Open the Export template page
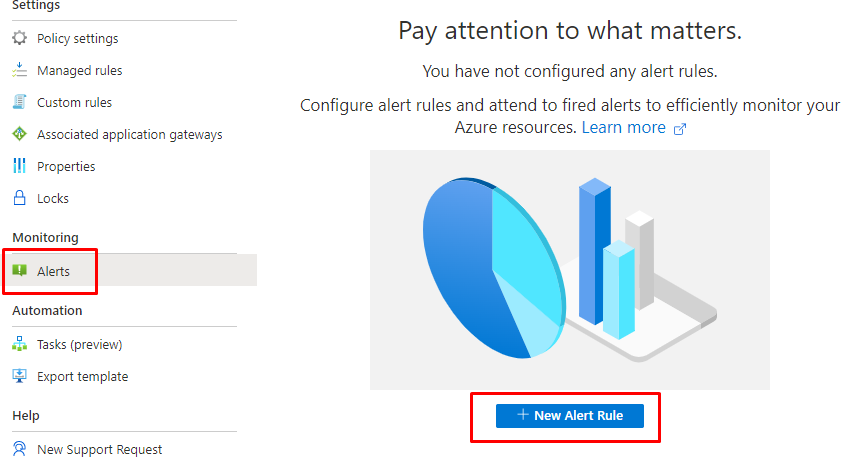The height and width of the screenshot is (474, 848). [x=82, y=377]
